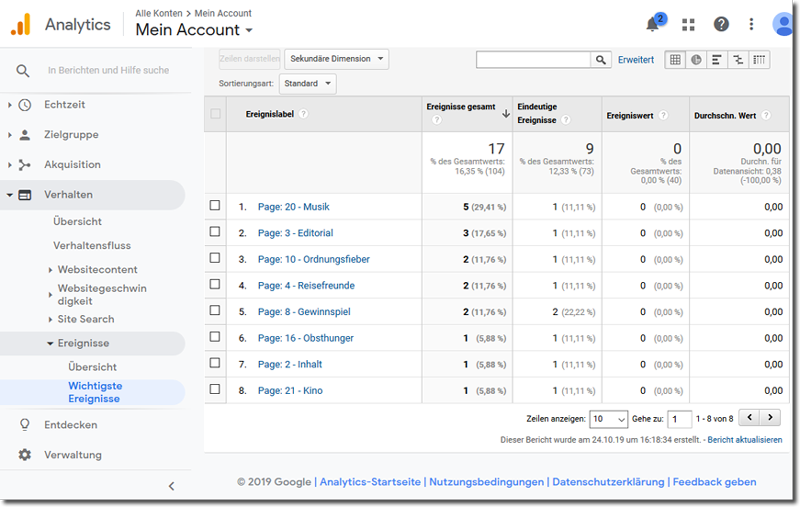Open the Sekundäre Dimension dropdown
The width and height of the screenshot is (800, 507).
(x=337, y=59)
